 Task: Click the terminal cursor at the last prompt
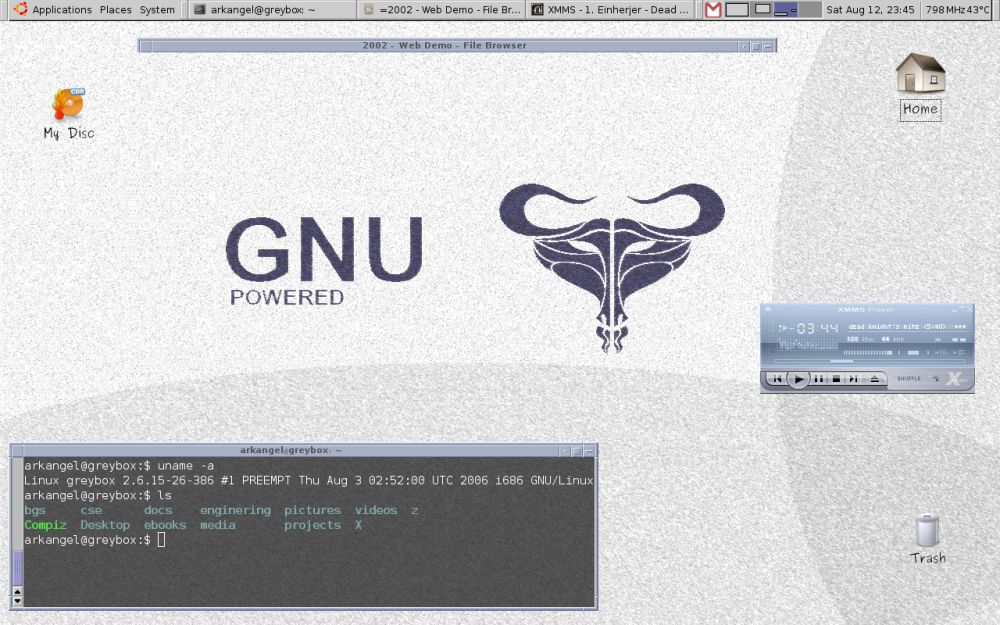tap(161, 540)
